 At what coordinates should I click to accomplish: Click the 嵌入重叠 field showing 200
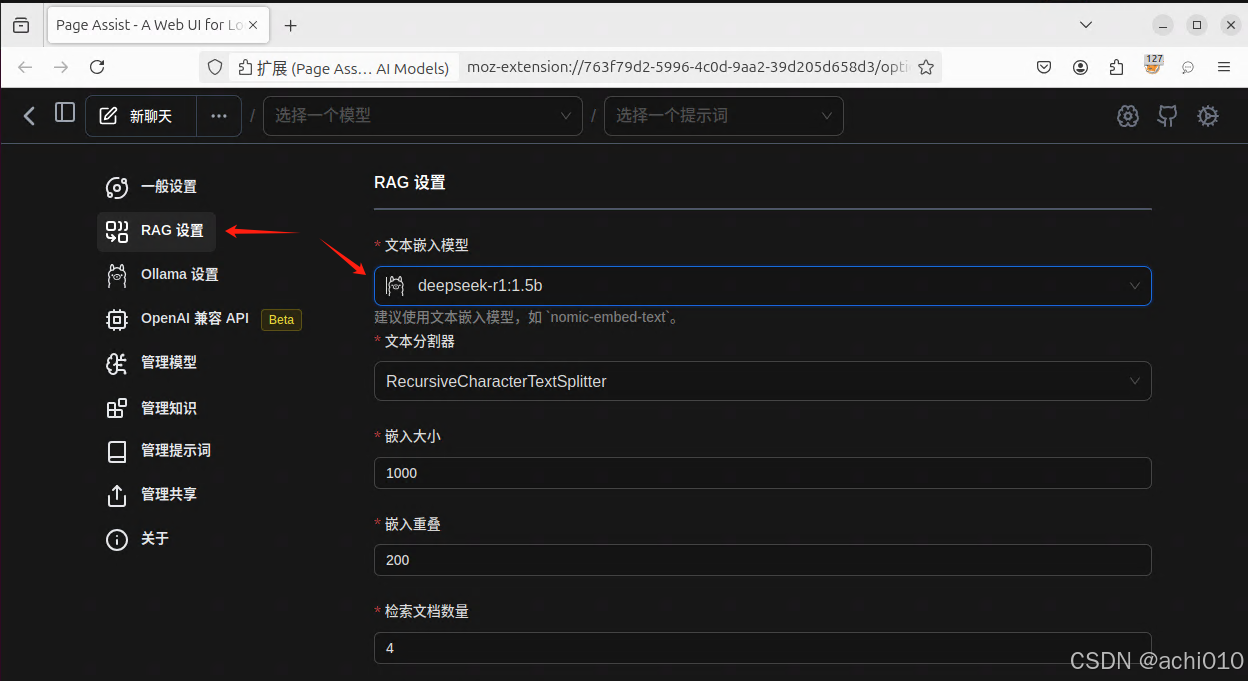click(x=763, y=560)
